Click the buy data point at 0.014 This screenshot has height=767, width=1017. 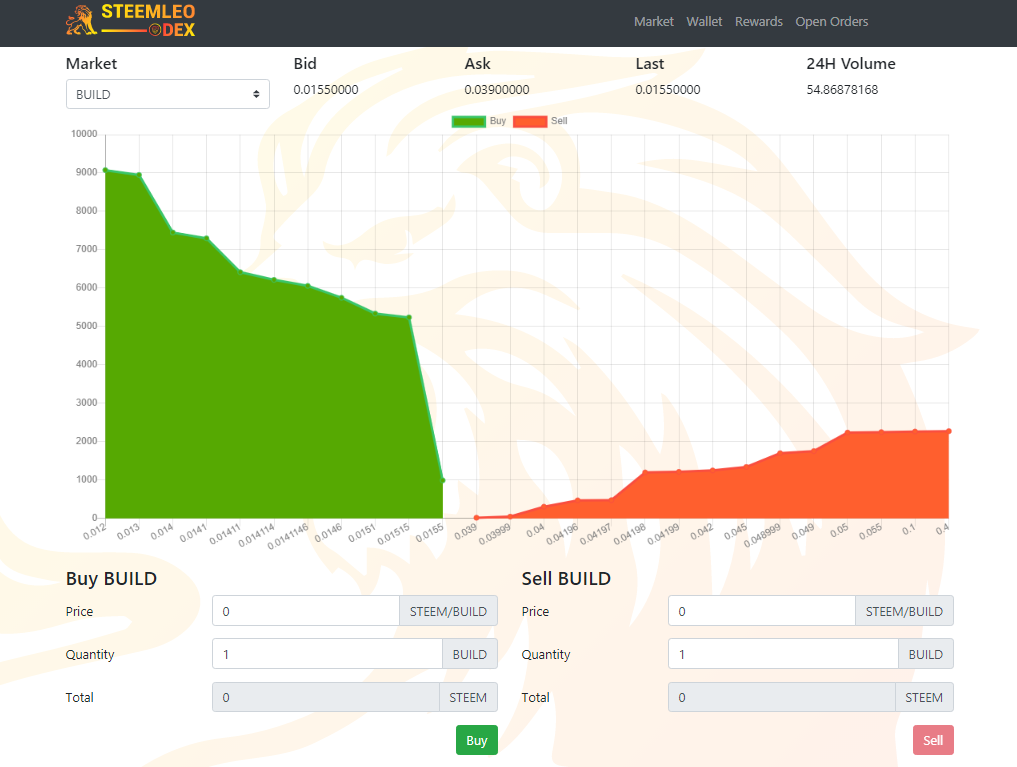[x=173, y=232]
